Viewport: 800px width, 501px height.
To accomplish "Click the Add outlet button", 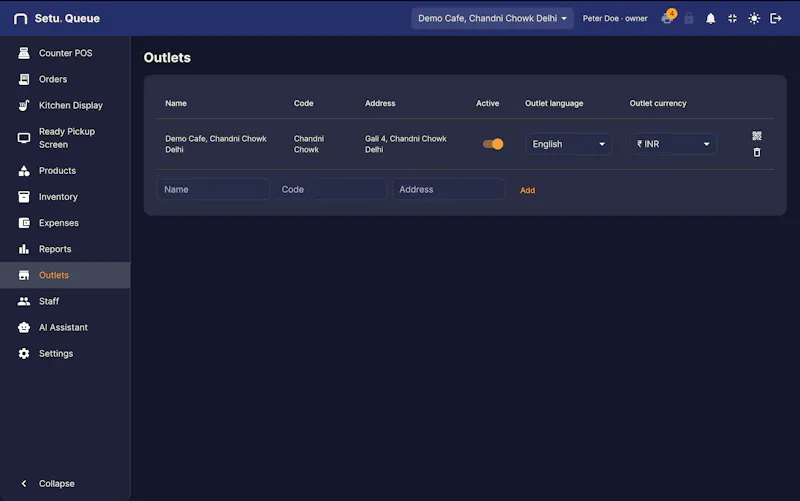I will pyautogui.click(x=528, y=190).
